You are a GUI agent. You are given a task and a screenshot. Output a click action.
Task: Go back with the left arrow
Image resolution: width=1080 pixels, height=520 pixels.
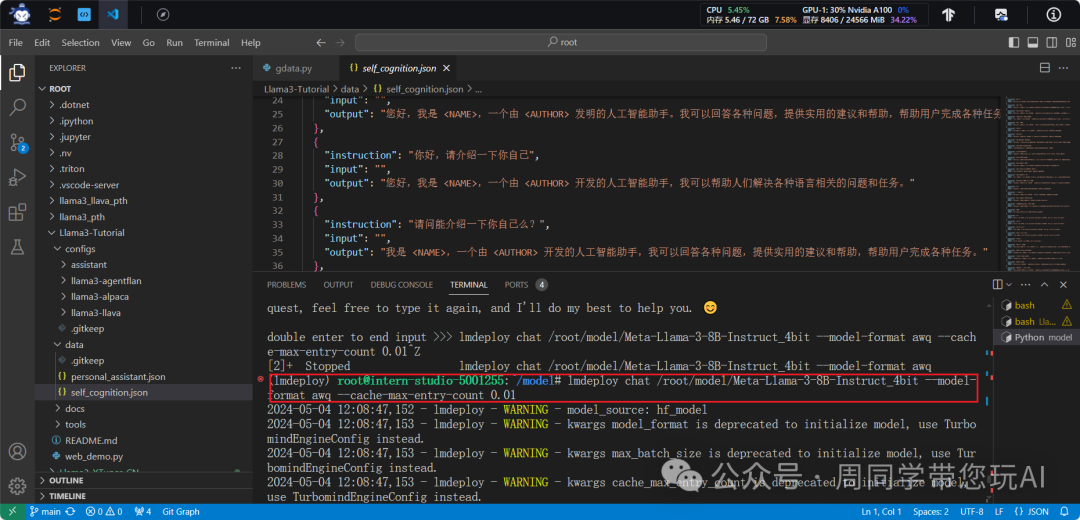[320, 43]
